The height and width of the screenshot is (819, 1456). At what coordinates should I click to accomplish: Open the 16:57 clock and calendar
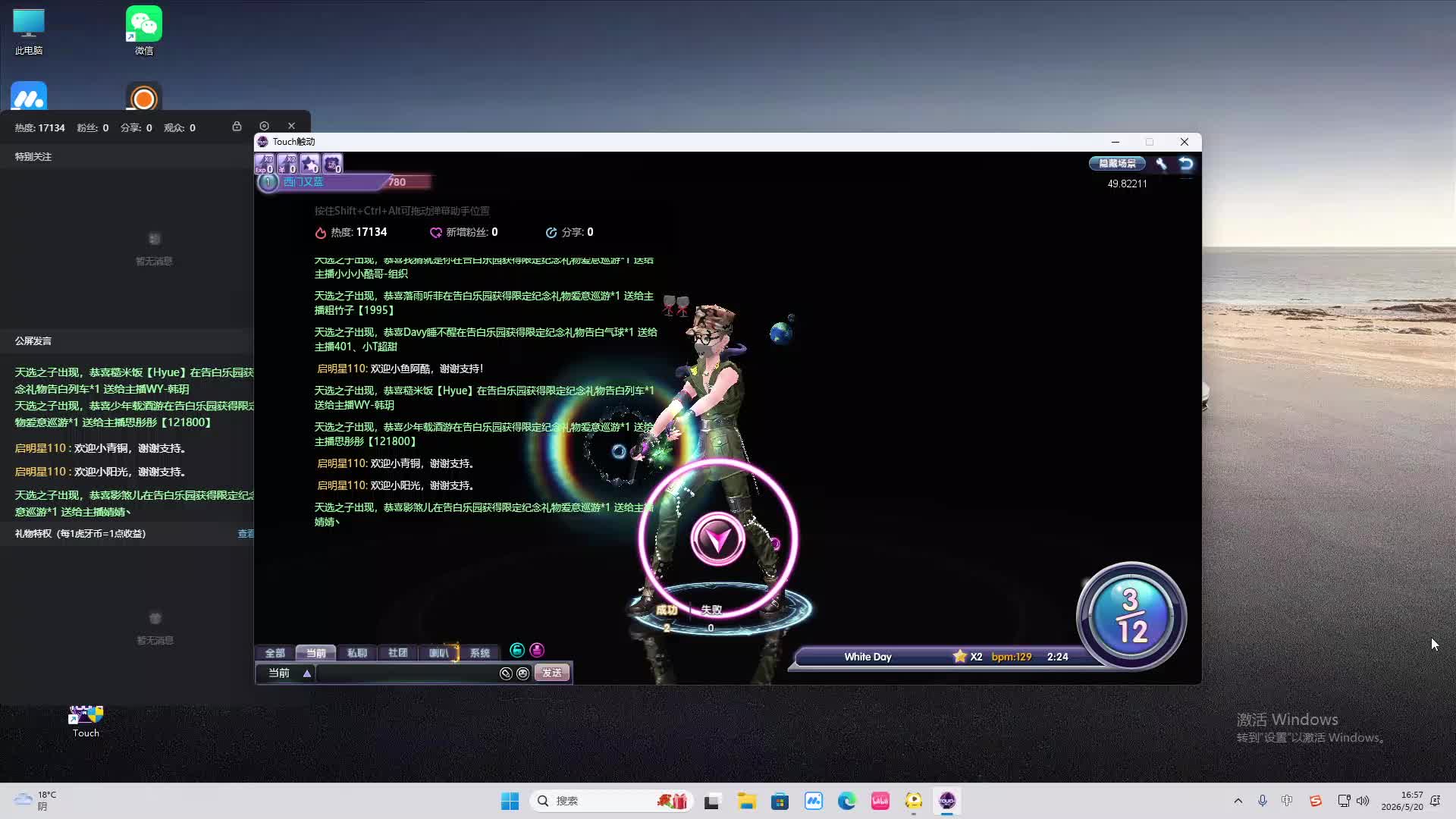tap(1402, 801)
